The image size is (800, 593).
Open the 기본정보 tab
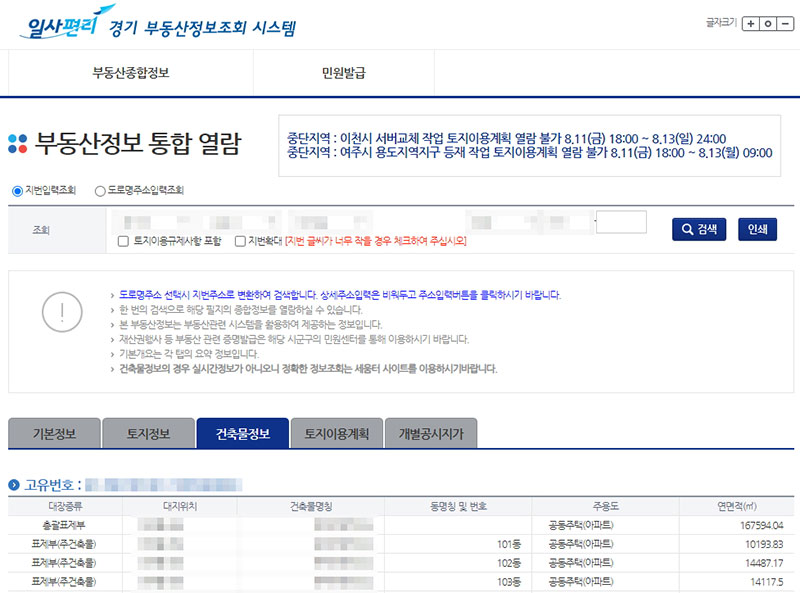(x=55, y=434)
